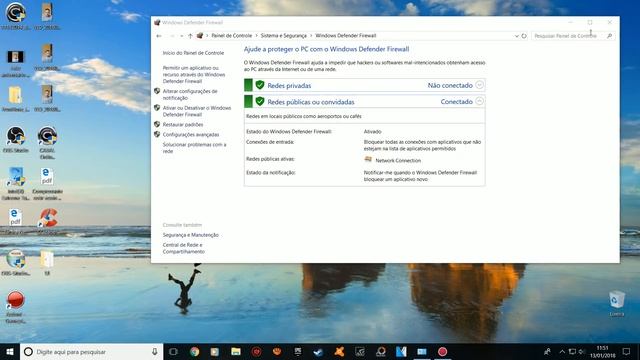Viewport: 640px width, 360px height.
Task: Select the Sistema e Segurança breadcrumb
Action: (x=284, y=36)
